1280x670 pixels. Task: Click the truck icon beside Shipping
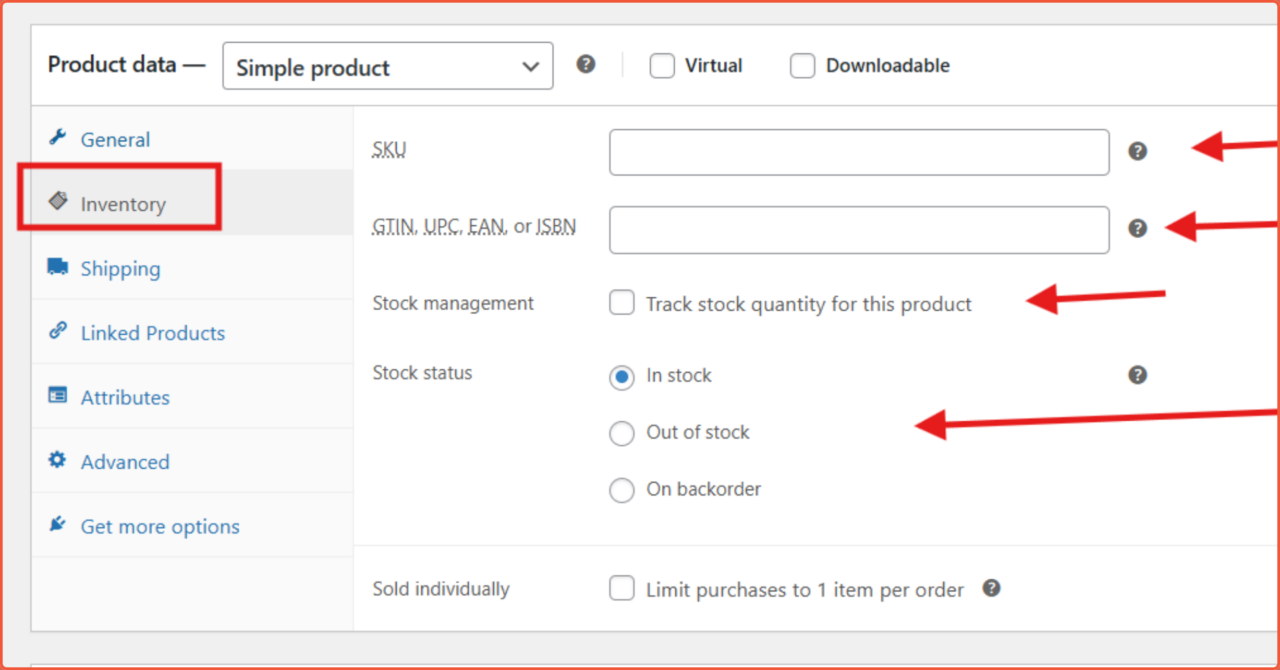(x=57, y=268)
